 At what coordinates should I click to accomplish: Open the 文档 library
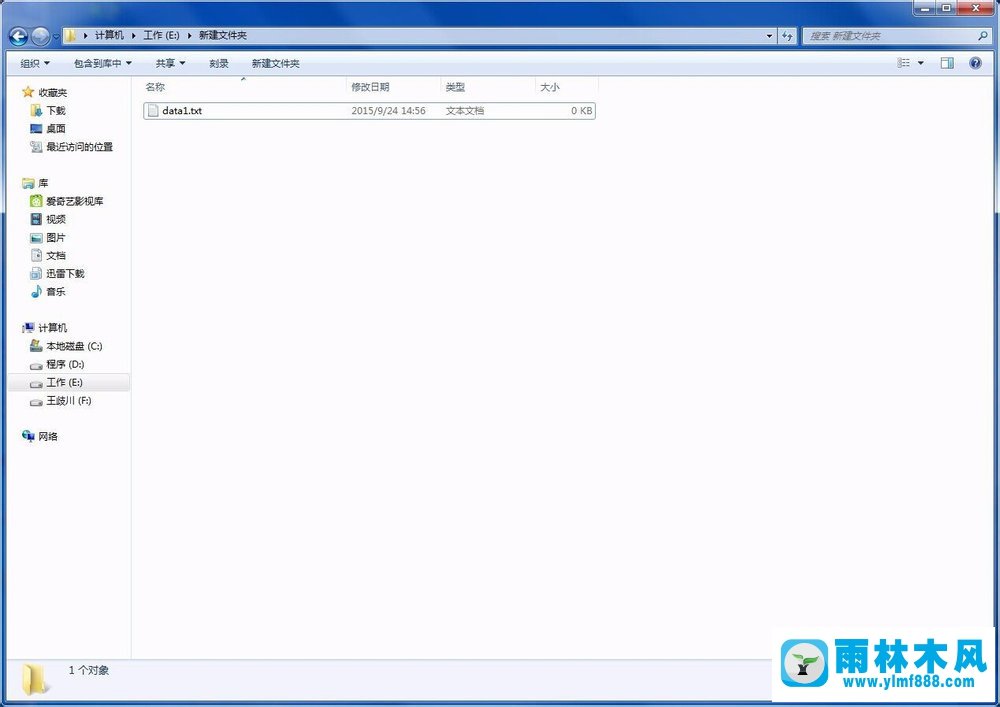pos(55,255)
